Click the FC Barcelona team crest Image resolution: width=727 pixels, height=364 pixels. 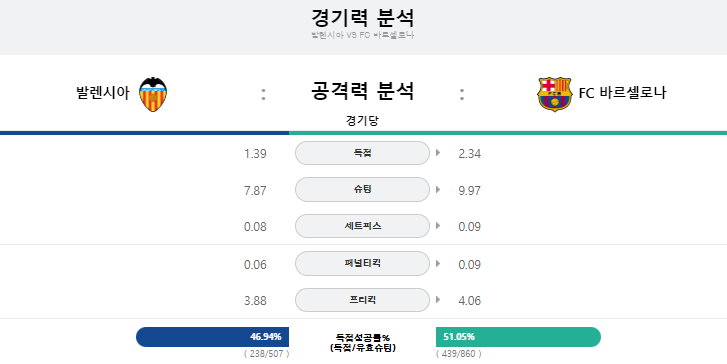pyautogui.click(x=554, y=94)
